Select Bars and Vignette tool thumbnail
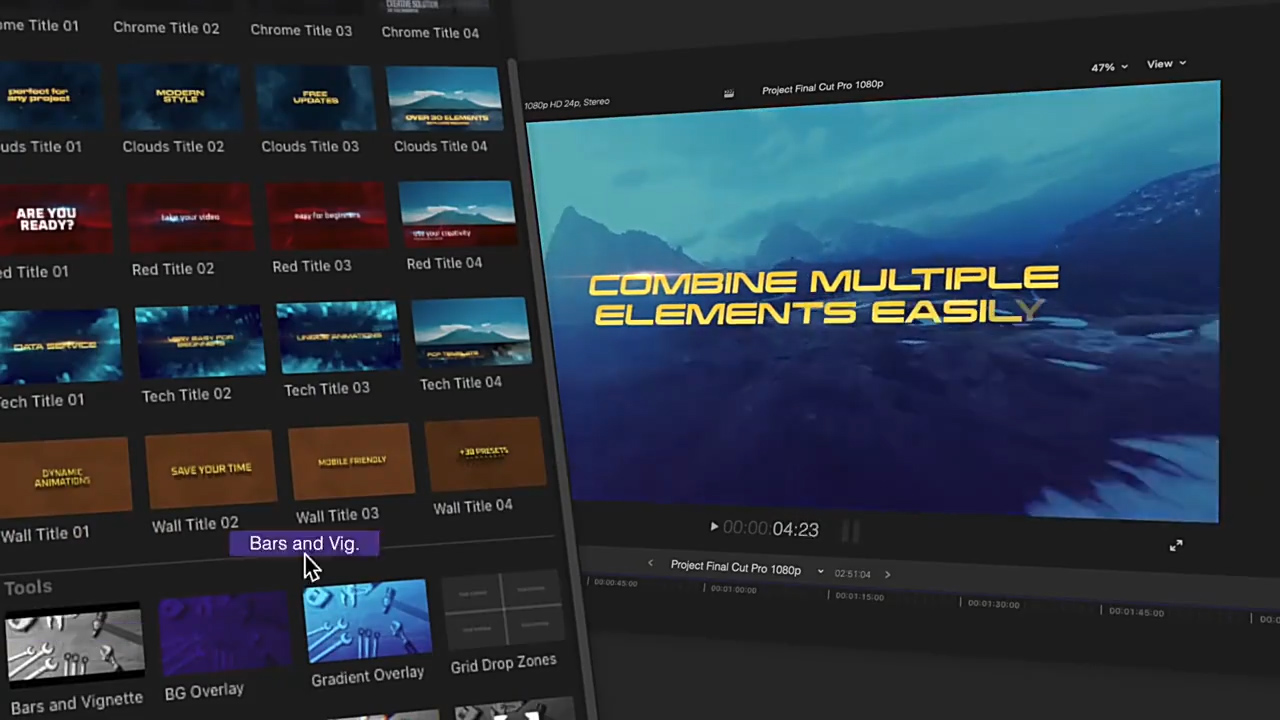1280x720 pixels. coord(74,647)
